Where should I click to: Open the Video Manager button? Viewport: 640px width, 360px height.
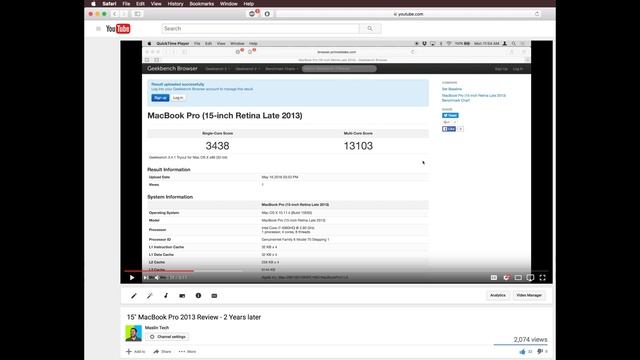point(529,295)
